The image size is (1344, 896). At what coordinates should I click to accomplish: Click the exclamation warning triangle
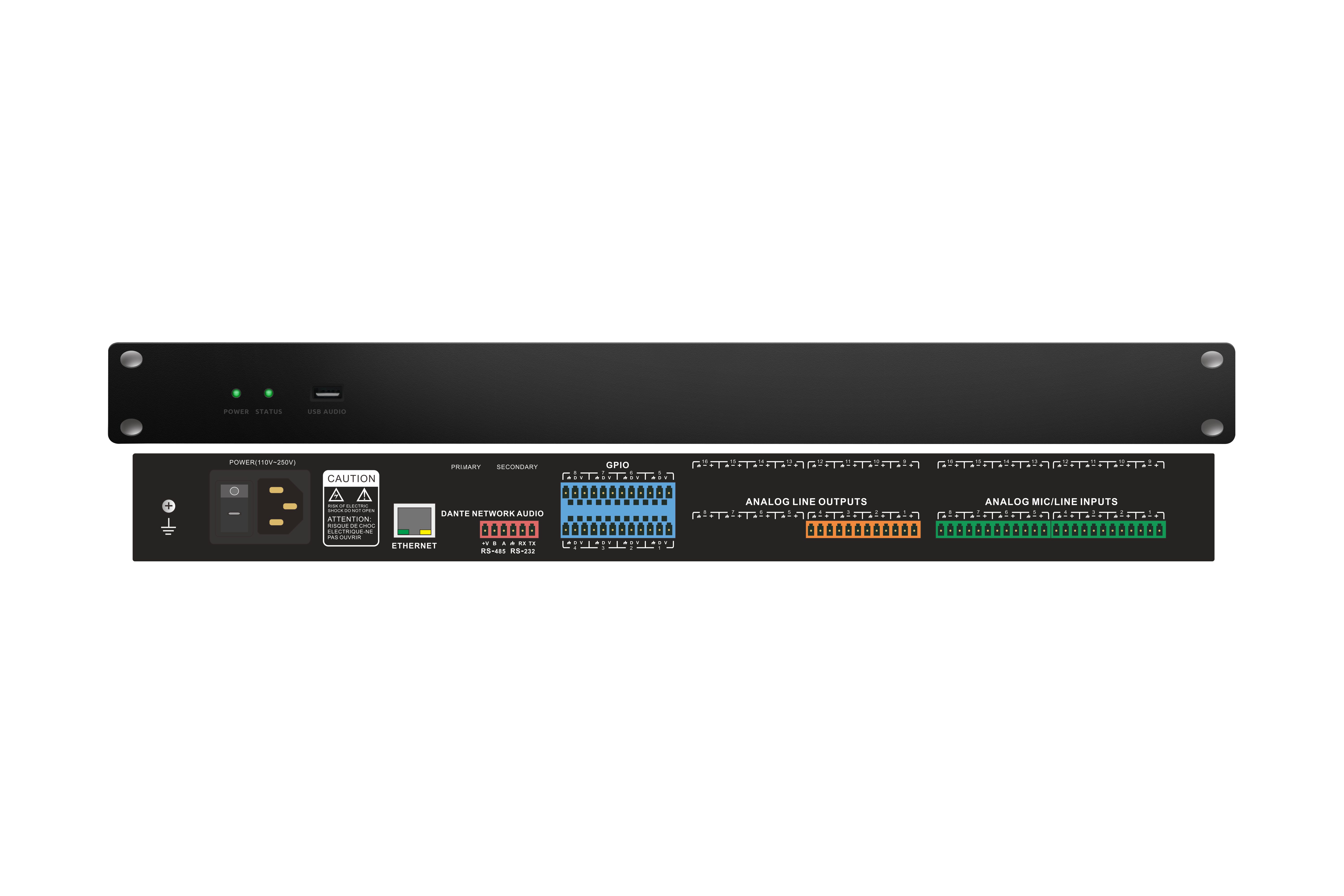click(x=365, y=495)
